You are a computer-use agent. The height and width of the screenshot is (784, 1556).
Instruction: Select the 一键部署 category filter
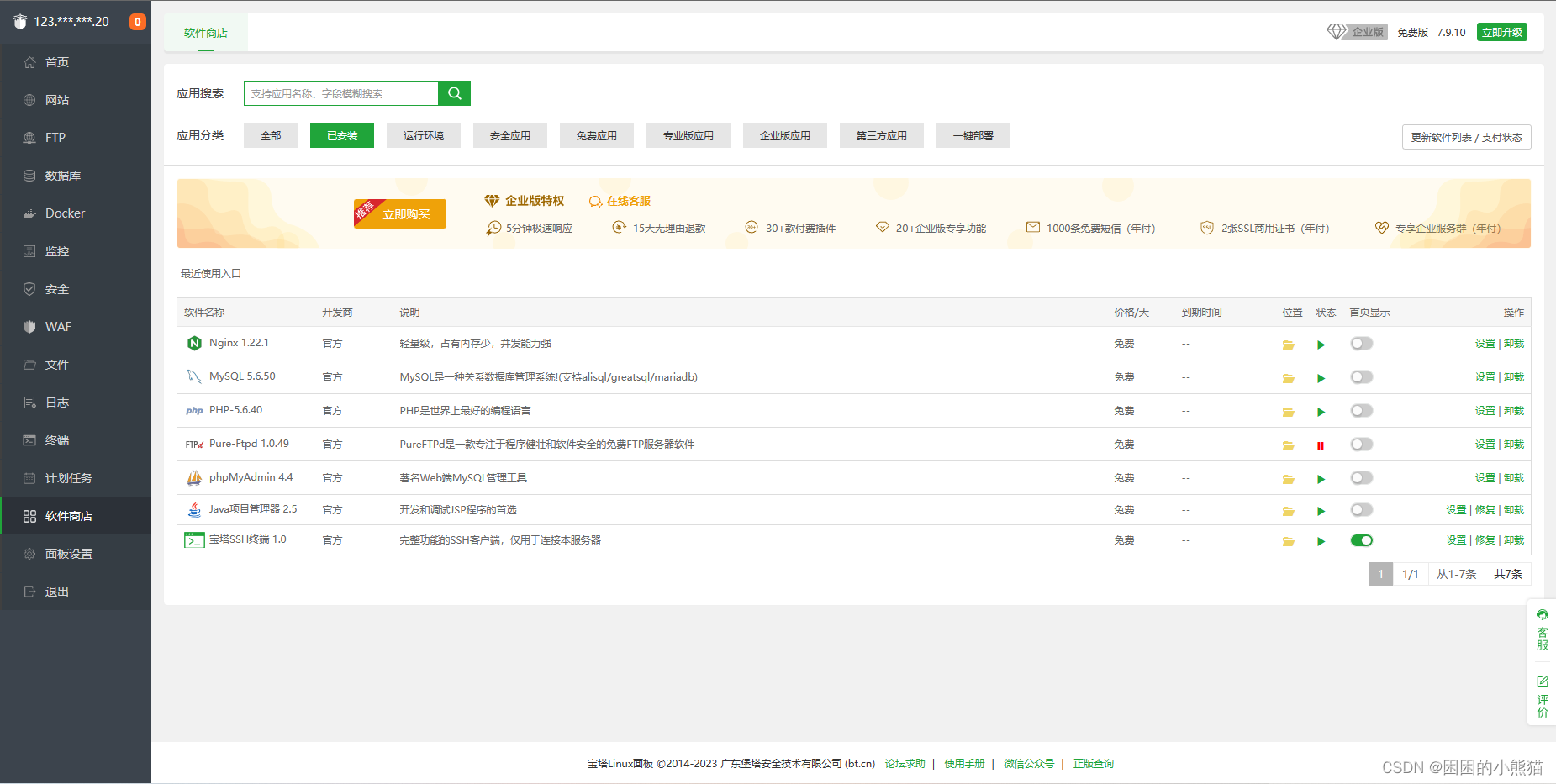(x=973, y=135)
